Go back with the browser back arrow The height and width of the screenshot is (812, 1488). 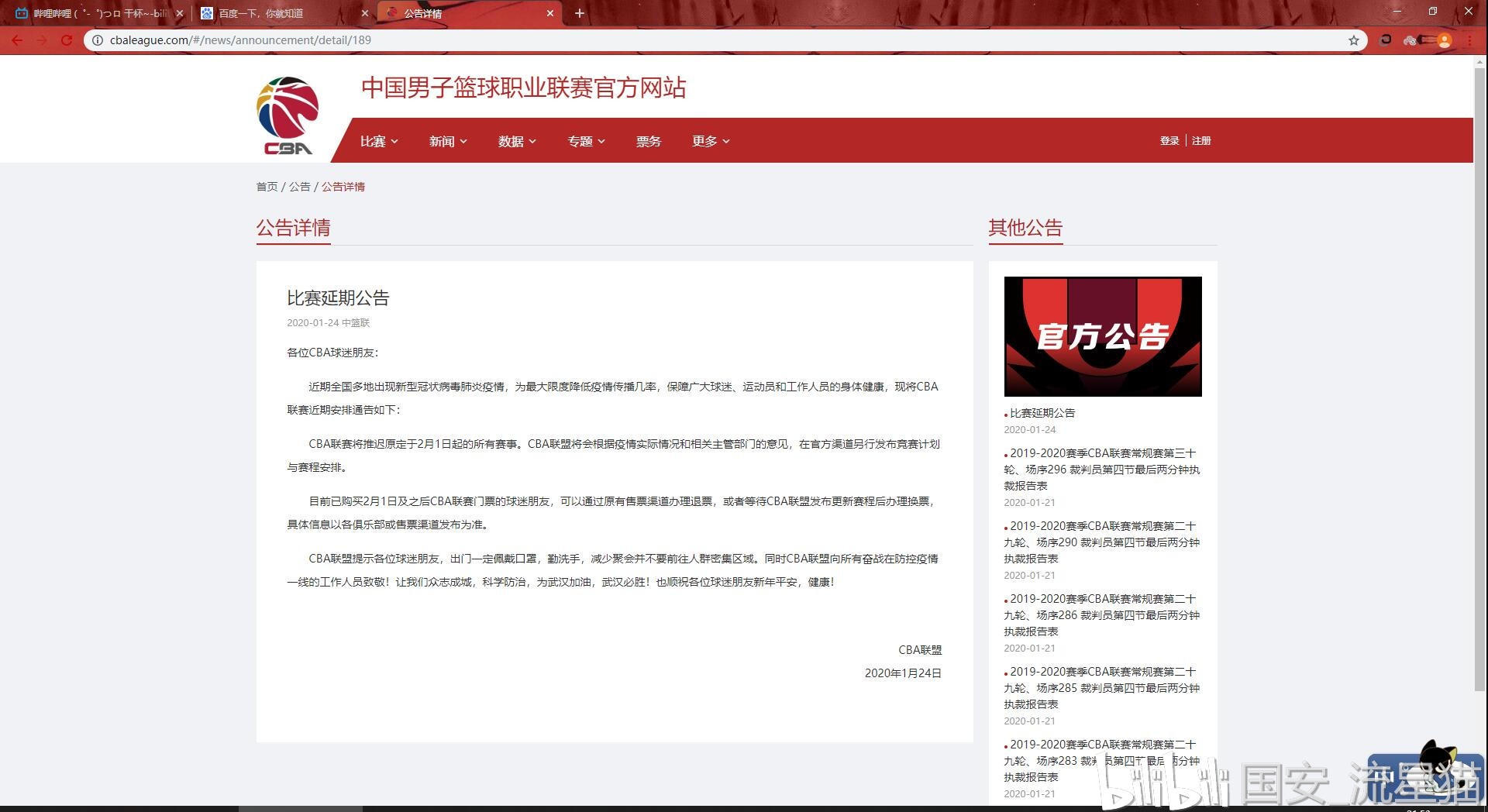click(17, 40)
